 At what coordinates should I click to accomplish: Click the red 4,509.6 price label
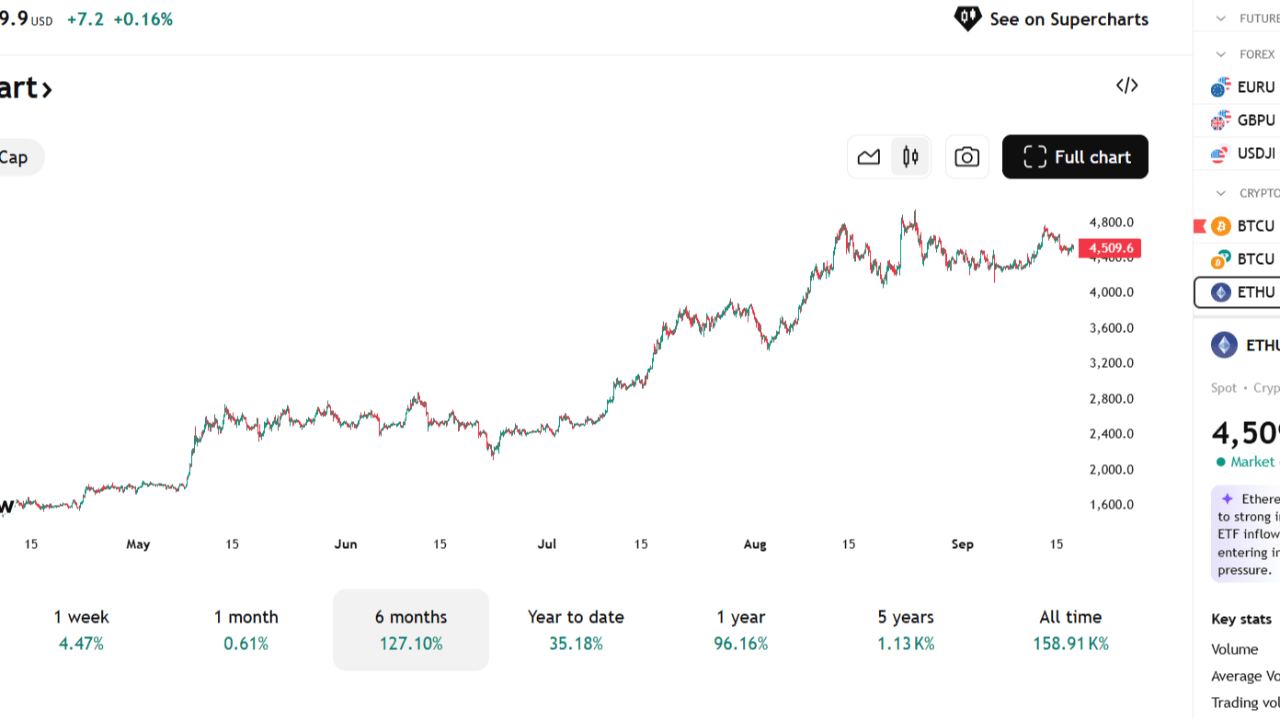click(x=1111, y=248)
